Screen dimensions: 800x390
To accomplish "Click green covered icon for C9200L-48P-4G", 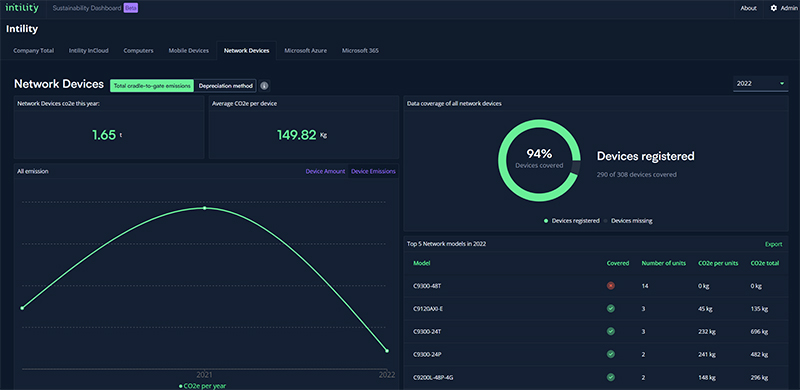I will 610,377.
